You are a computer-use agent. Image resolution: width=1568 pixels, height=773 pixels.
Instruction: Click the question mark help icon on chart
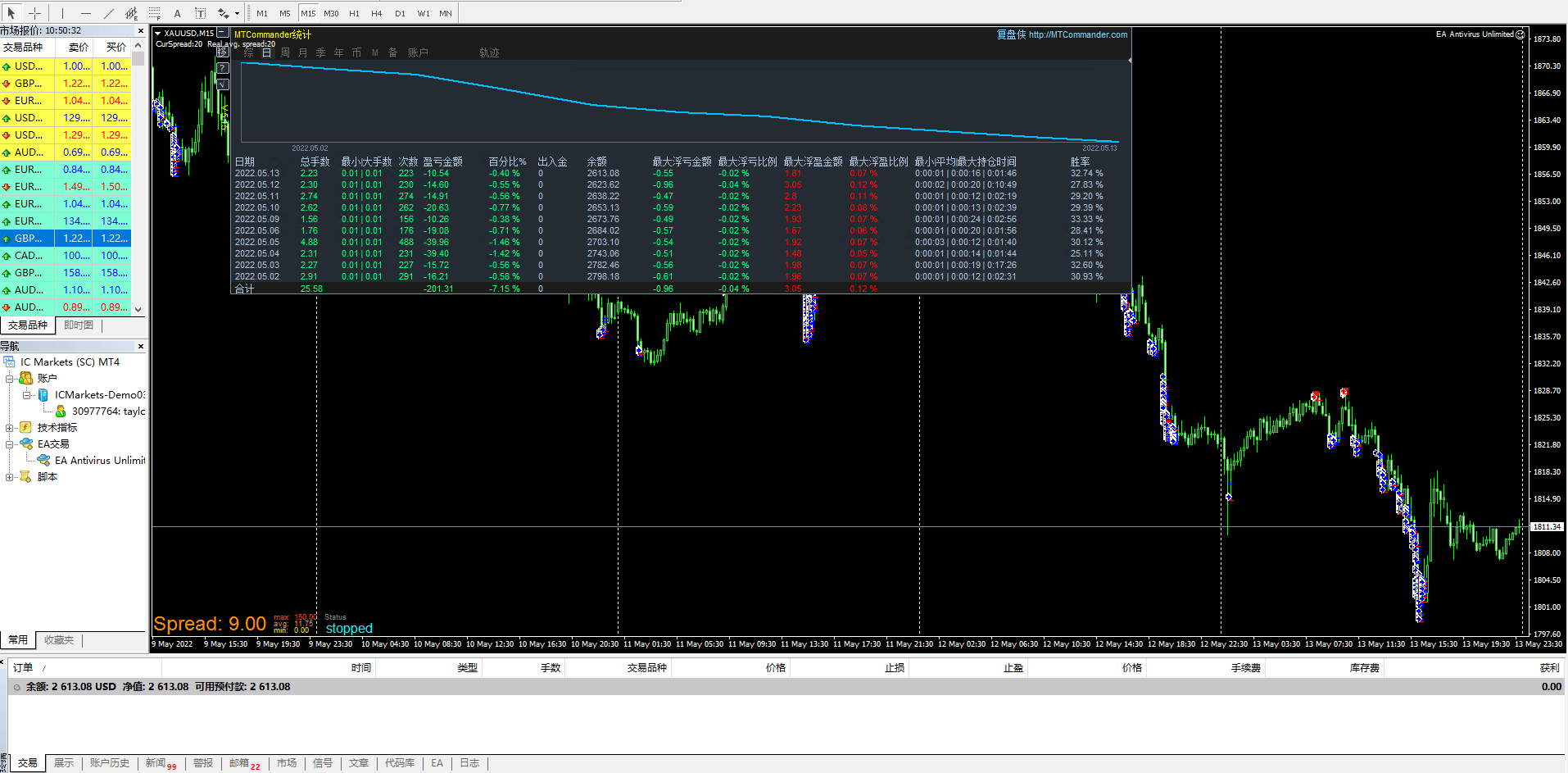(x=223, y=68)
